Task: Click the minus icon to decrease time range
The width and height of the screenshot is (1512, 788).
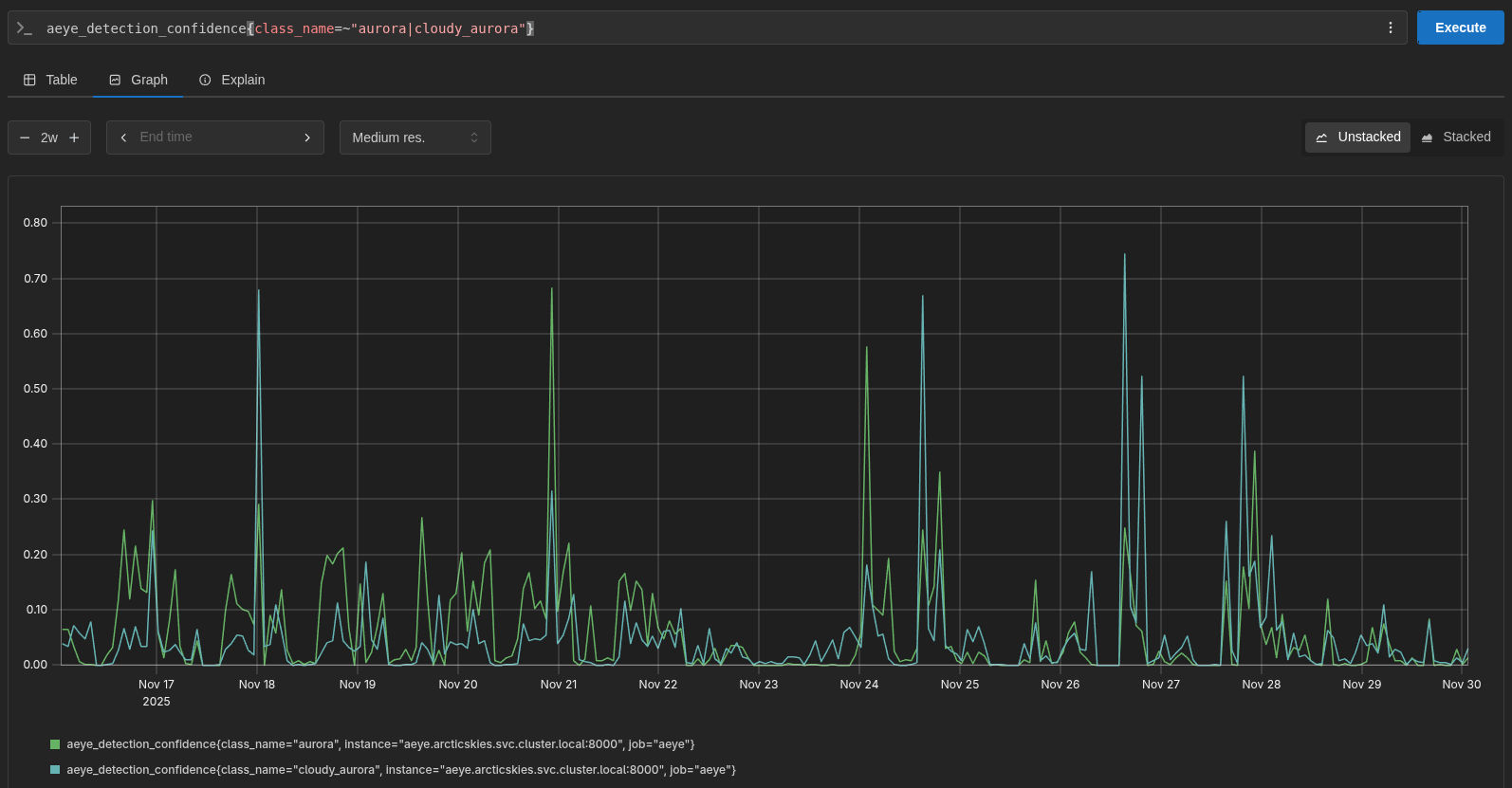Action: point(25,137)
